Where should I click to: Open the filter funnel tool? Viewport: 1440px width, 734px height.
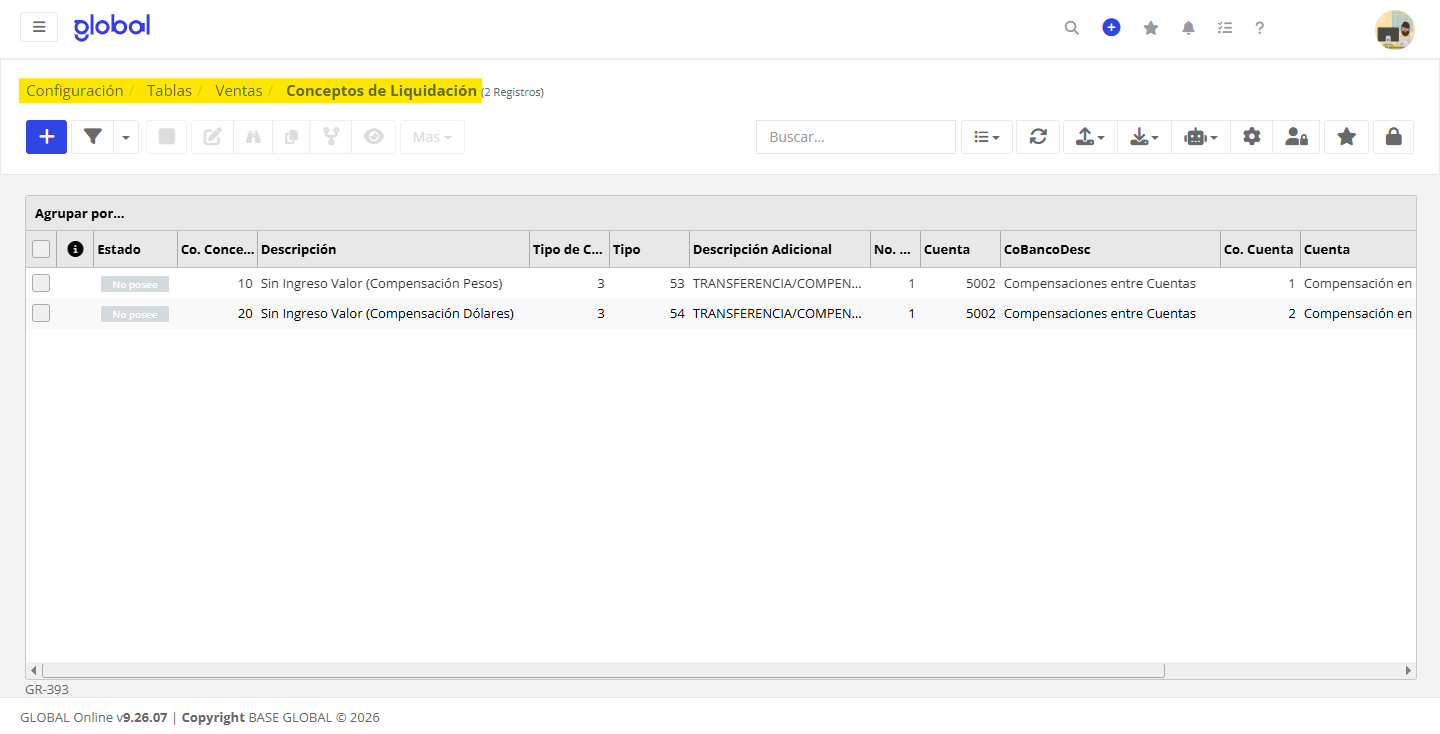(92, 137)
